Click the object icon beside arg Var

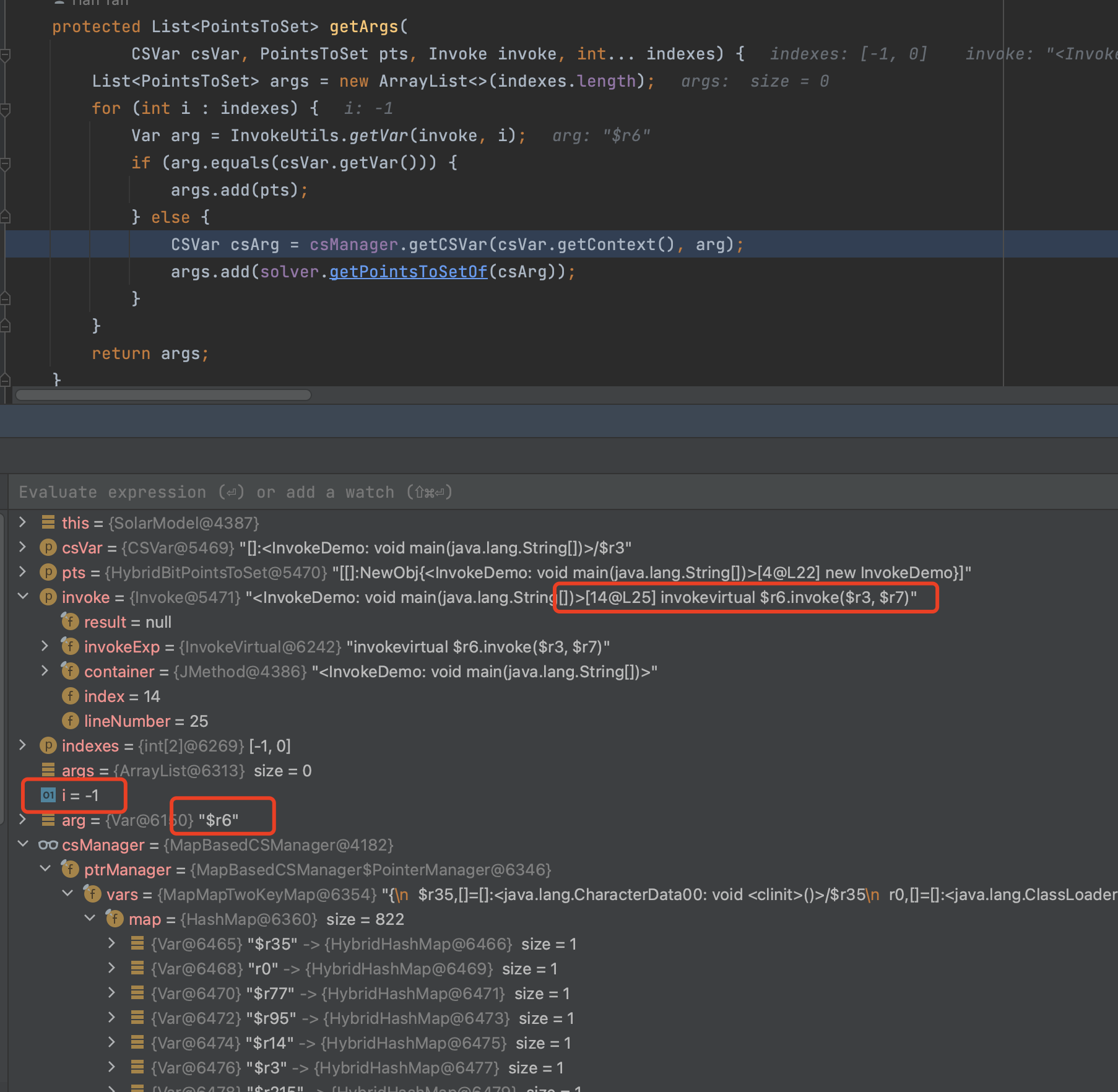click(48, 820)
